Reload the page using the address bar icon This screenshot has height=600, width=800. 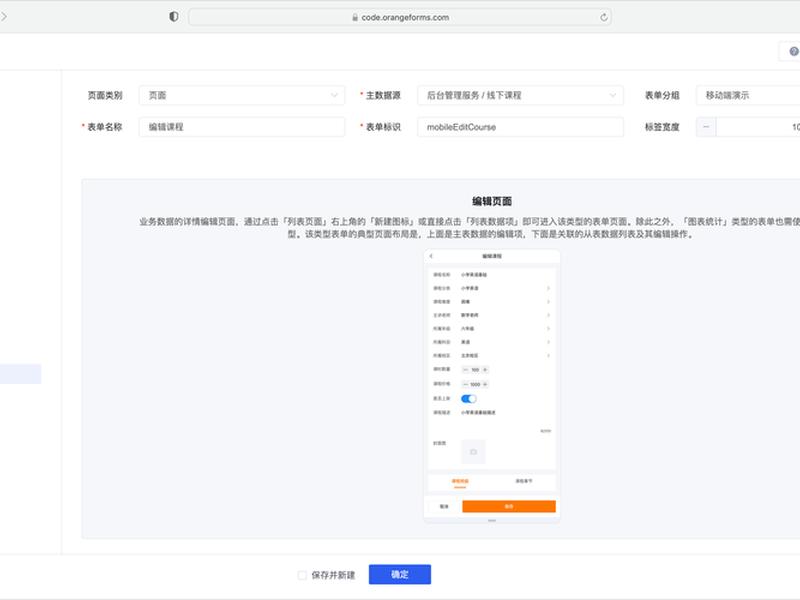tap(604, 17)
